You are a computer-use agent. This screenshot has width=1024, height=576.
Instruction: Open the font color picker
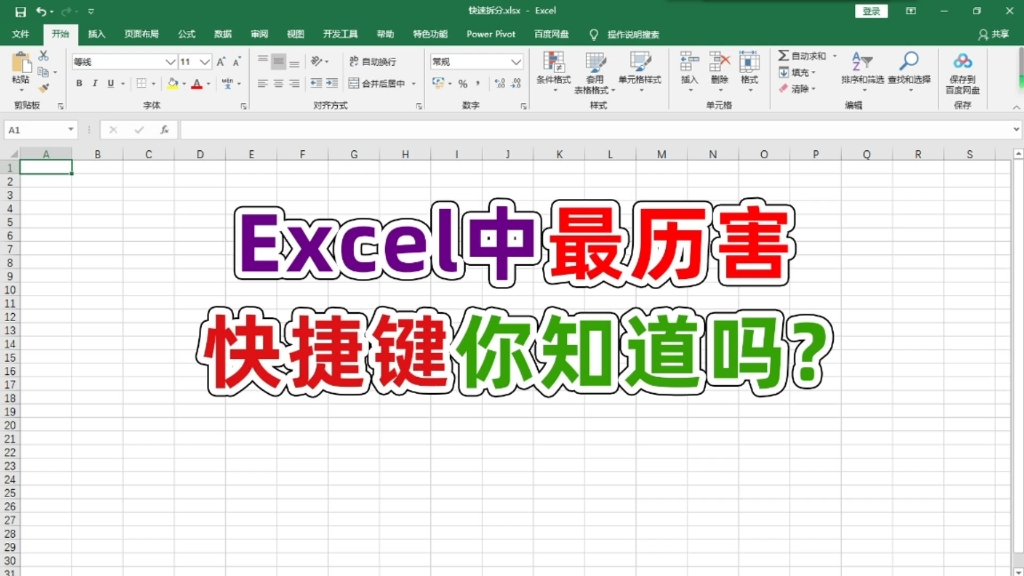pos(197,83)
